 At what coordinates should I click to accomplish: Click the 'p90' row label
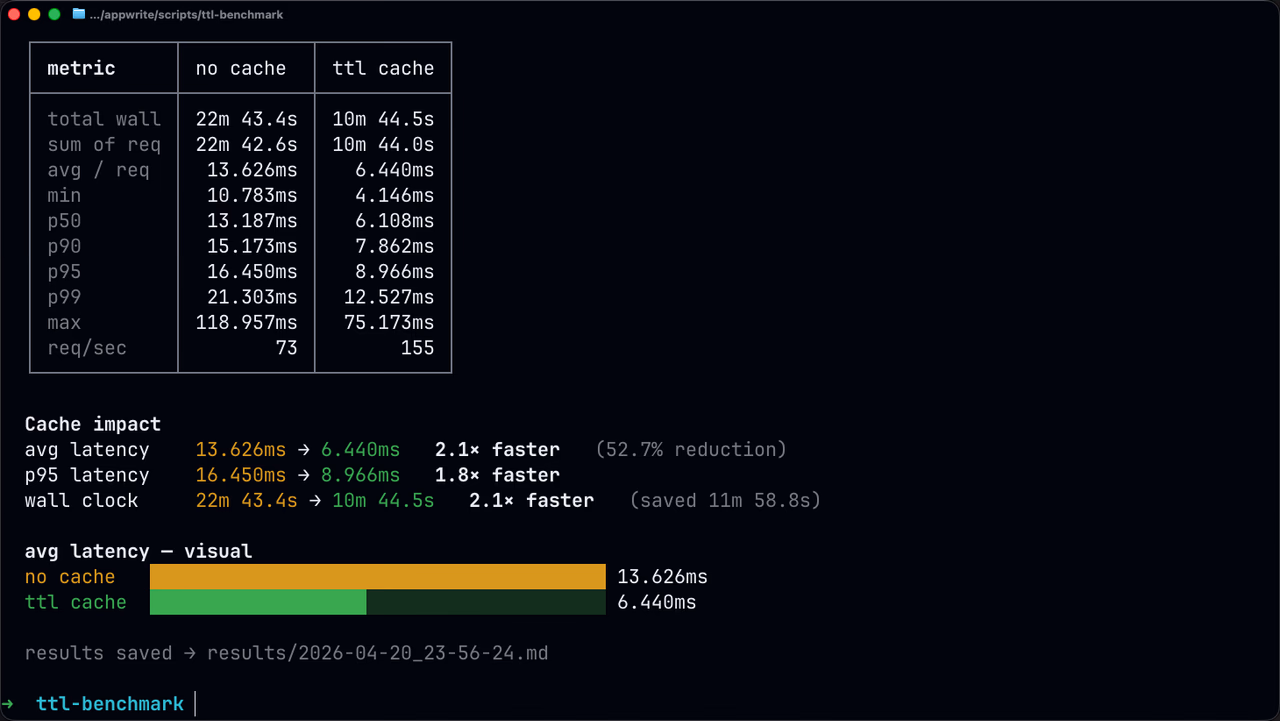(x=64, y=246)
